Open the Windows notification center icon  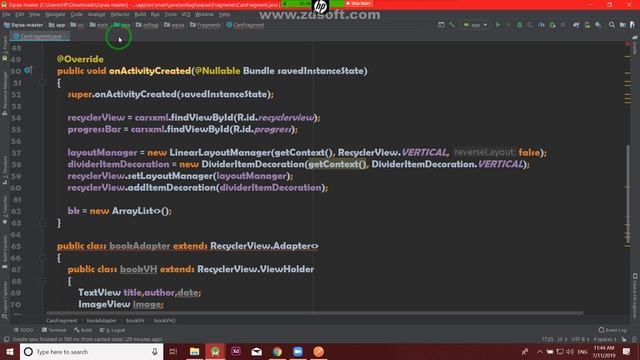click(x=627, y=351)
